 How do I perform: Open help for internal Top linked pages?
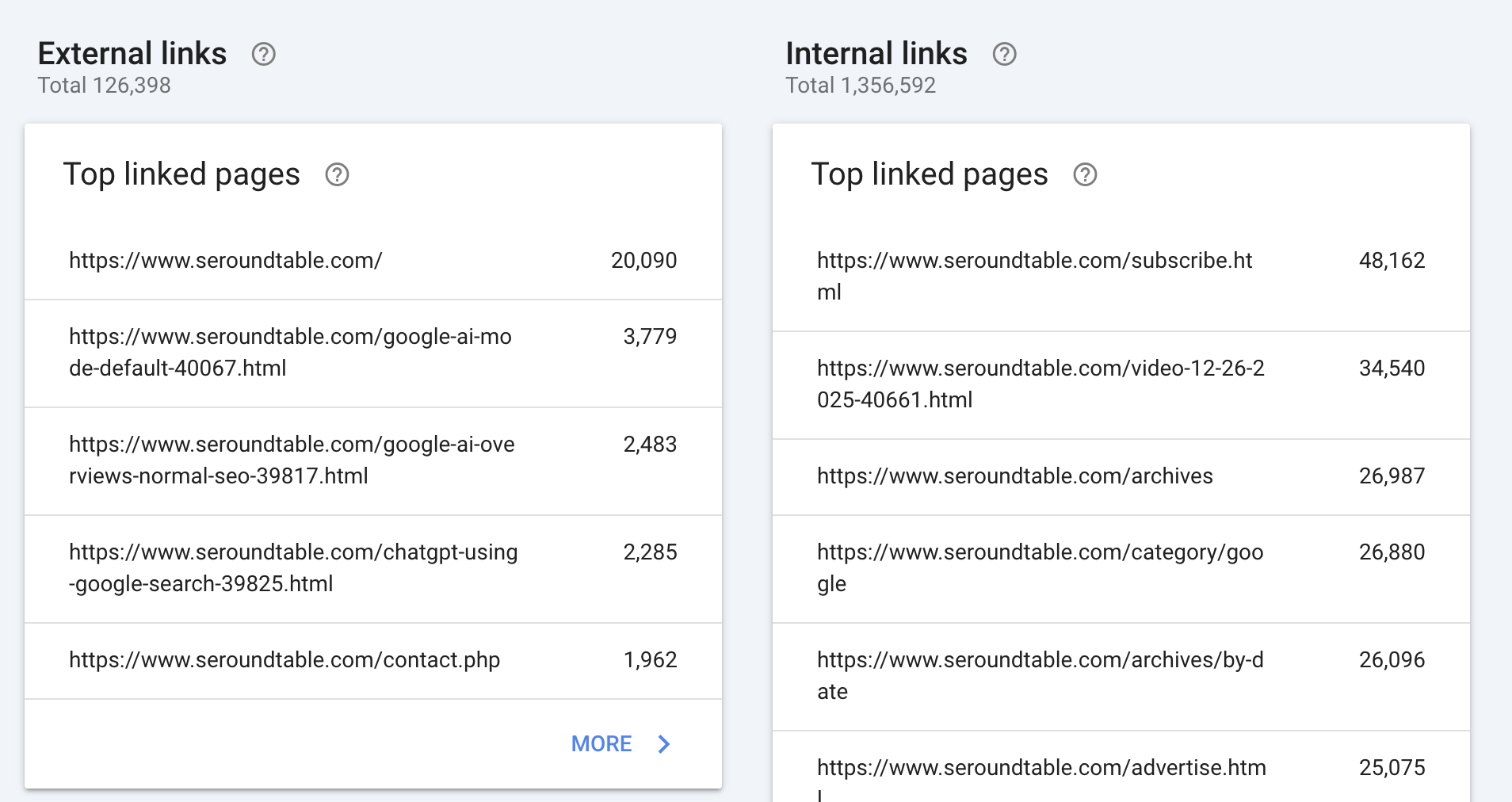point(1085,174)
